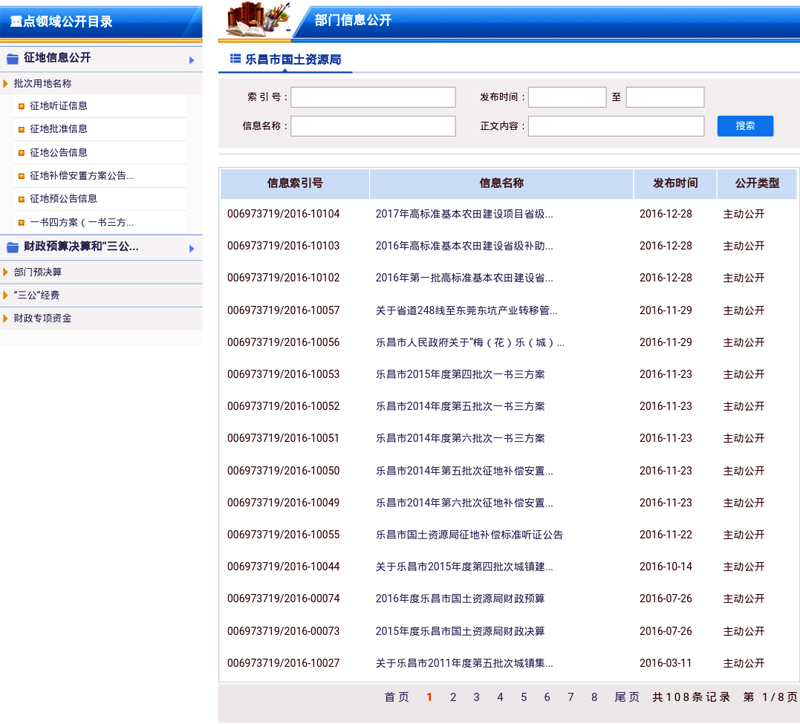
Task: Expand 征地信息公开 section arrow
Action: (191, 60)
